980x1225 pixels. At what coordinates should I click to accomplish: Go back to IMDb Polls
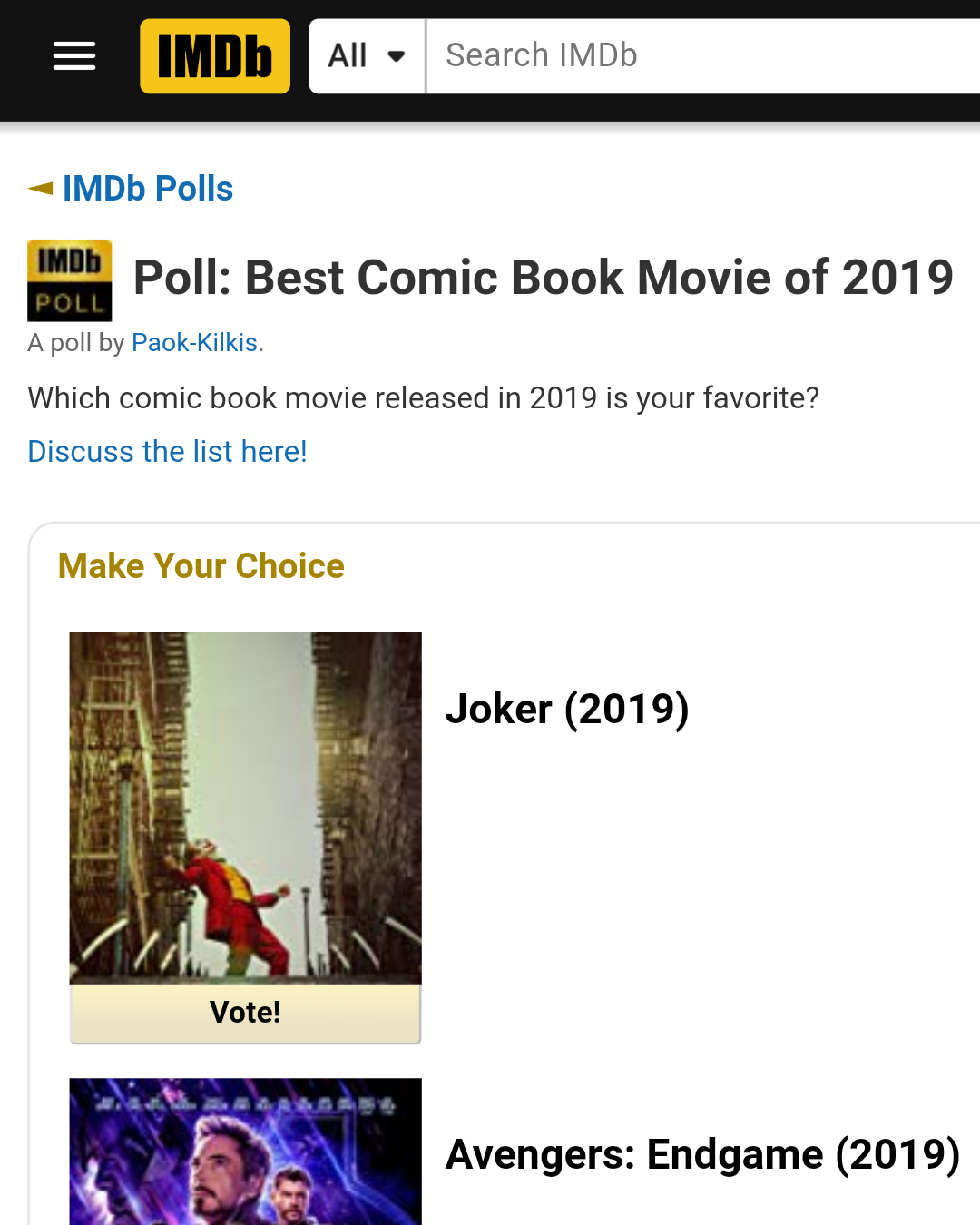tap(147, 189)
